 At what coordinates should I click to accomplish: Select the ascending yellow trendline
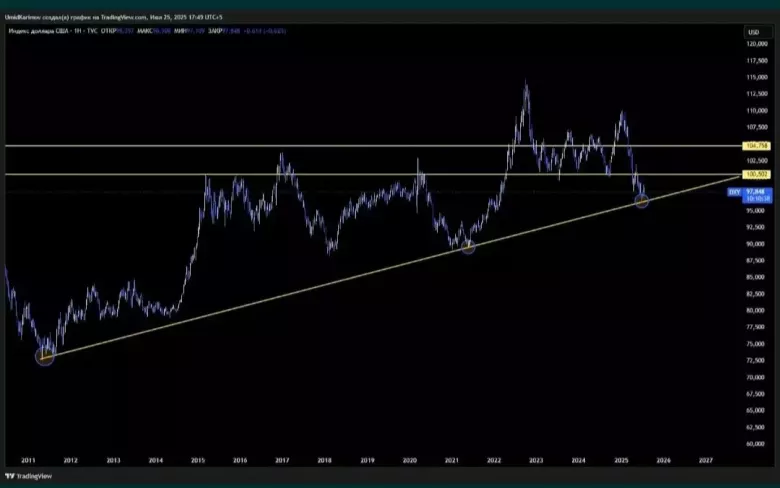click(300, 290)
